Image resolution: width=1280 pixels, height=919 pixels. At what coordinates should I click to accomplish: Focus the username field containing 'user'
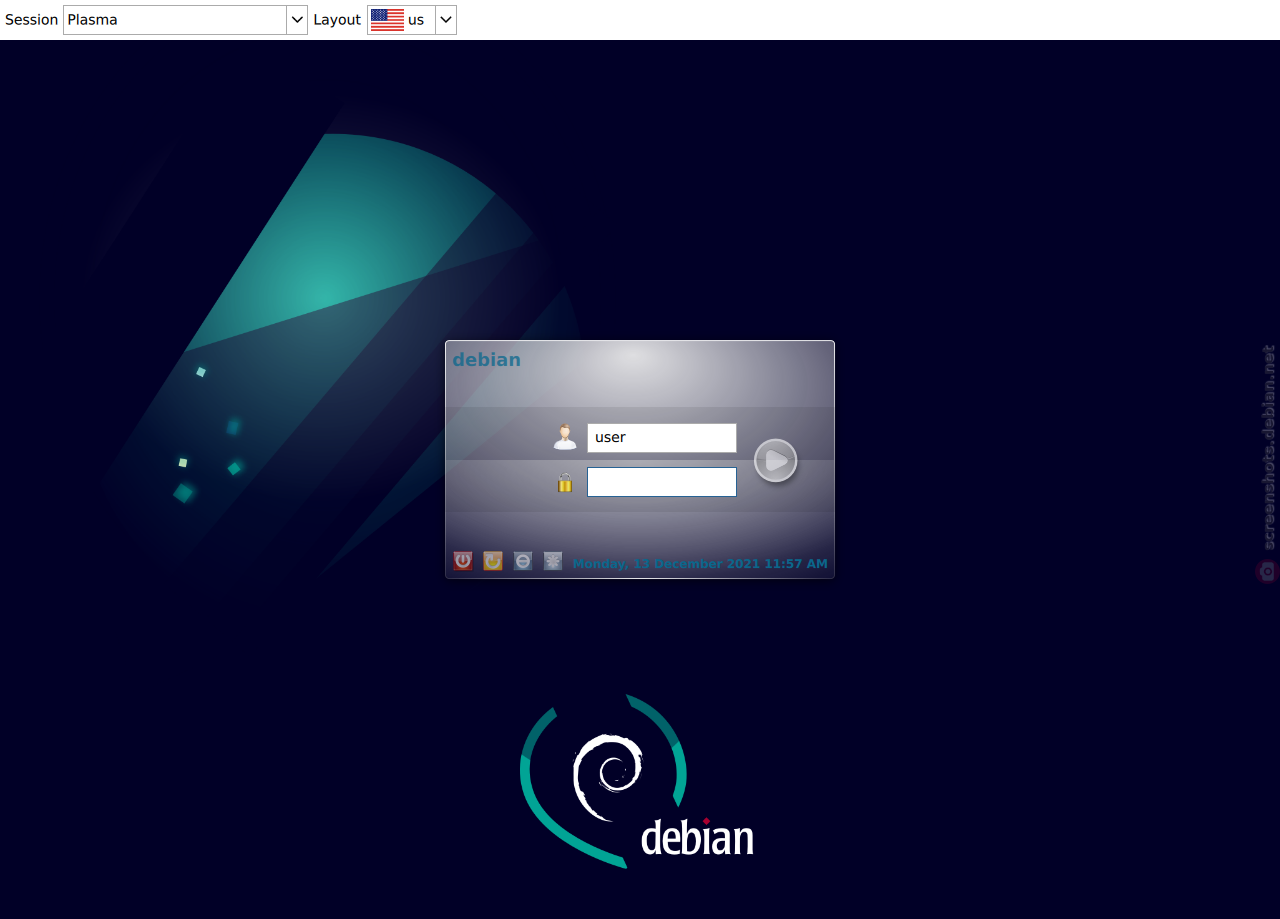(x=662, y=438)
